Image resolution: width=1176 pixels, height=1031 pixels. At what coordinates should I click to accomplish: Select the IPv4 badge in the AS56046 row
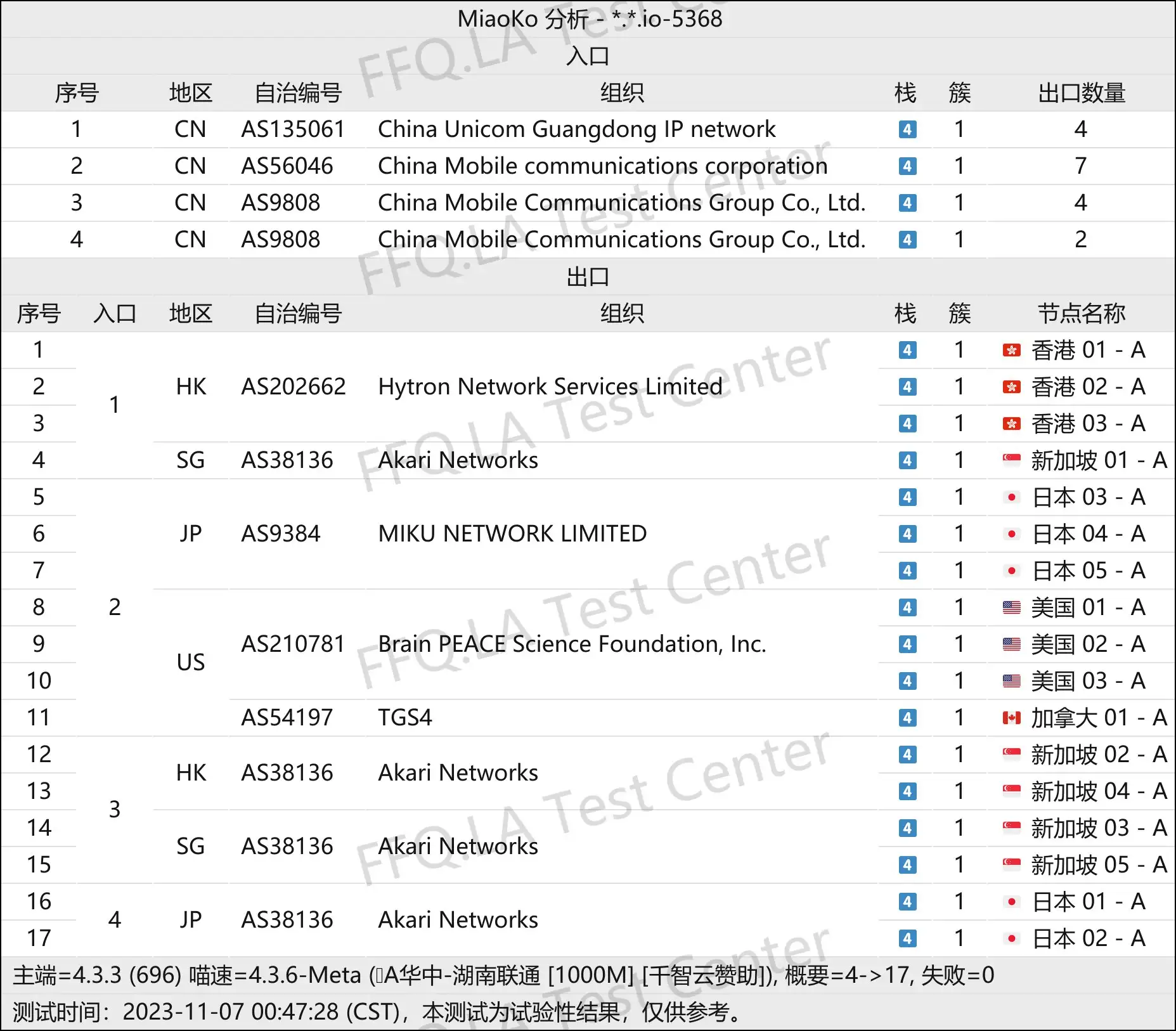907,166
